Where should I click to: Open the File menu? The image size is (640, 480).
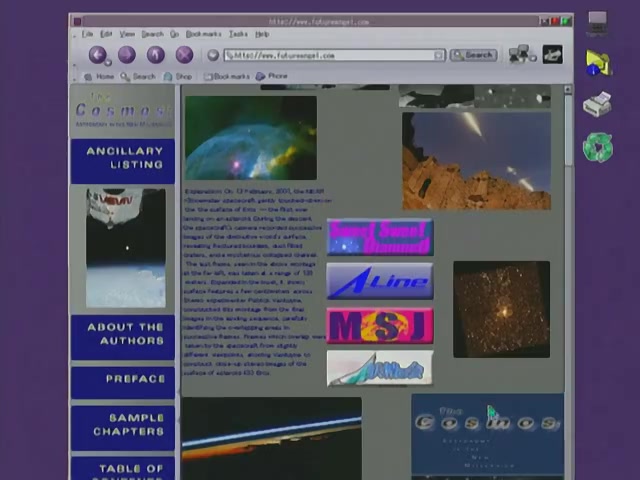pos(87,34)
